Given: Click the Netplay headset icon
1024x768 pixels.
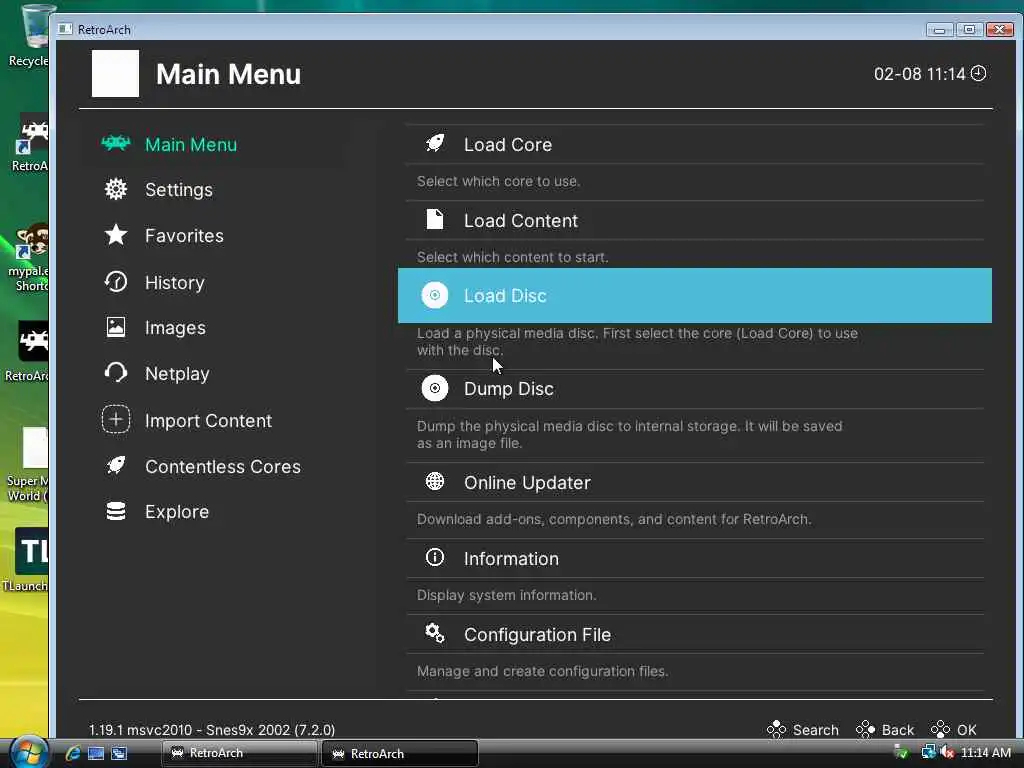Looking at the screenshot, I should pyautogui.click(x=116, y=373).
